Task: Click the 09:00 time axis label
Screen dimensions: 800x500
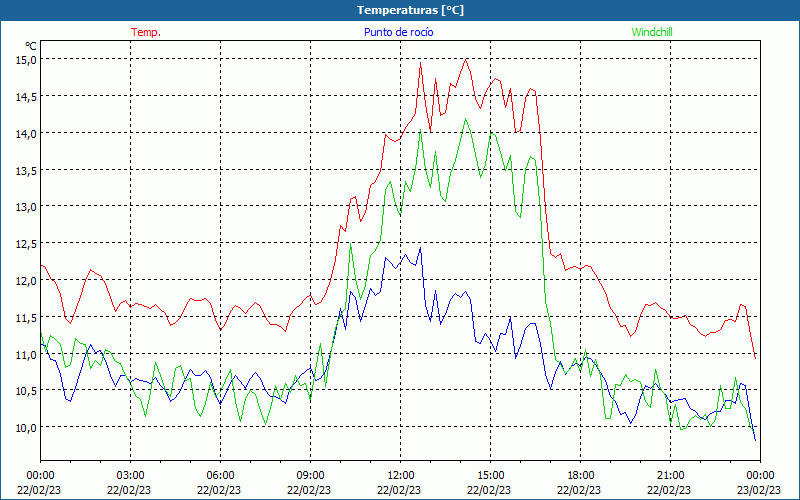Action: [310, 476]
